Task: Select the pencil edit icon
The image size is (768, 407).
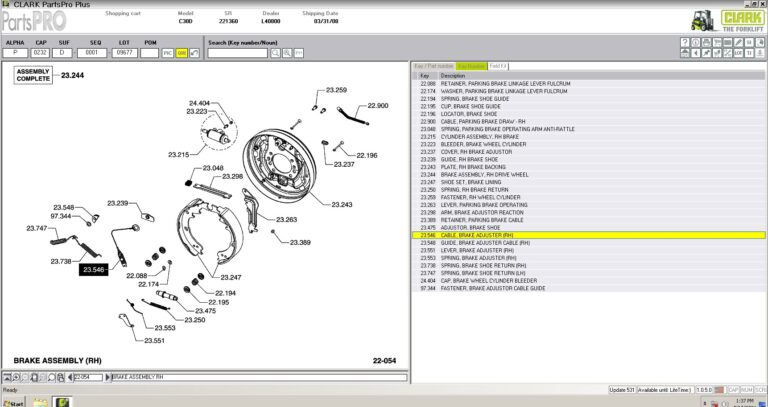Action: coord(739,42)
